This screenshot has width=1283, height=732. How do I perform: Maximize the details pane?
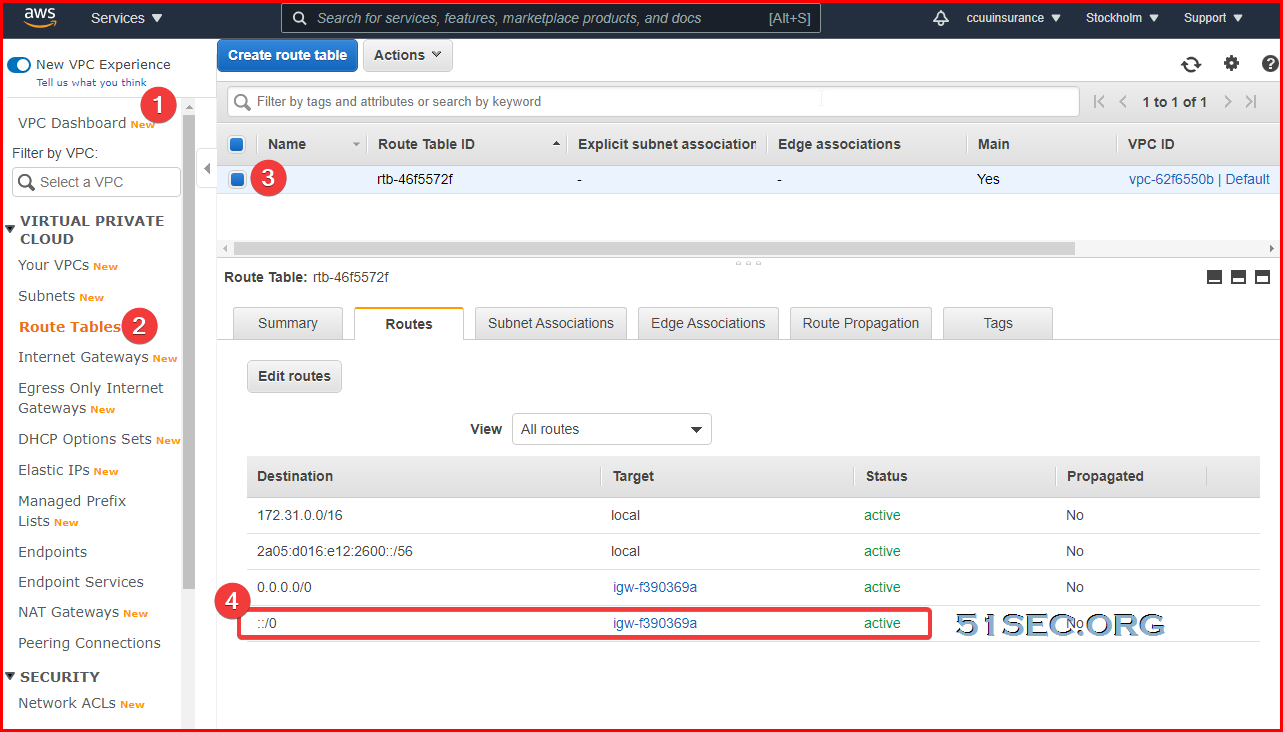point(1262,277)
